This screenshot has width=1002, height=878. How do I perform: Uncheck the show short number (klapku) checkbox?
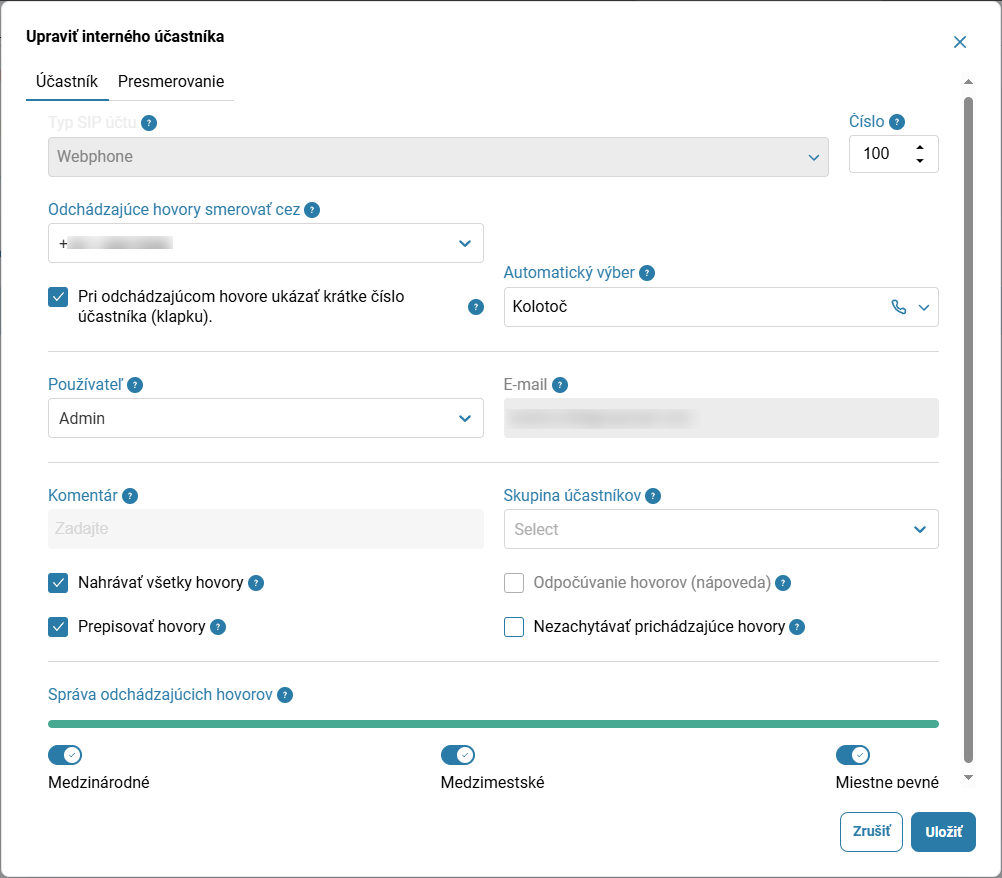(58, 297)
